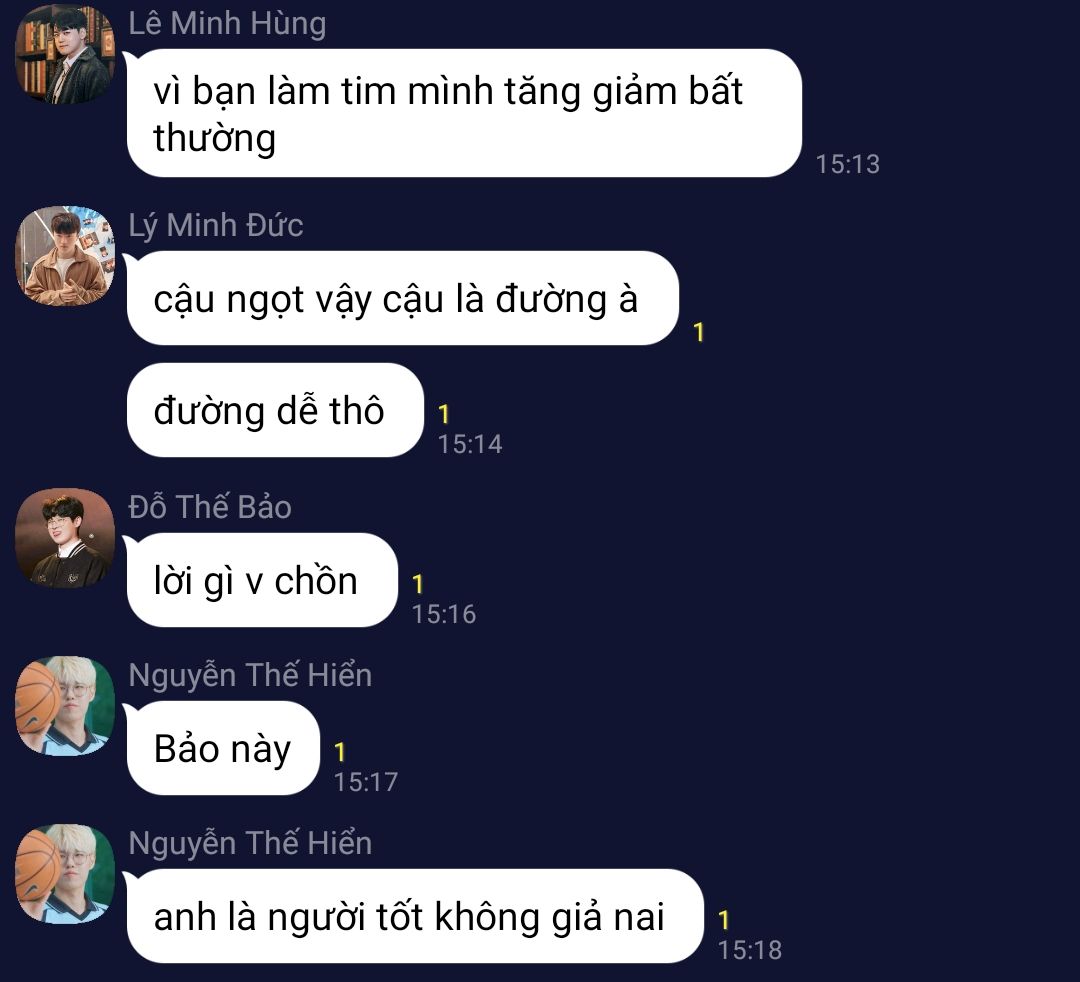Tap the 15:18 timestamp on last message
The height and width of the screenshot is (982, 1080).
(x=750, y=950)
